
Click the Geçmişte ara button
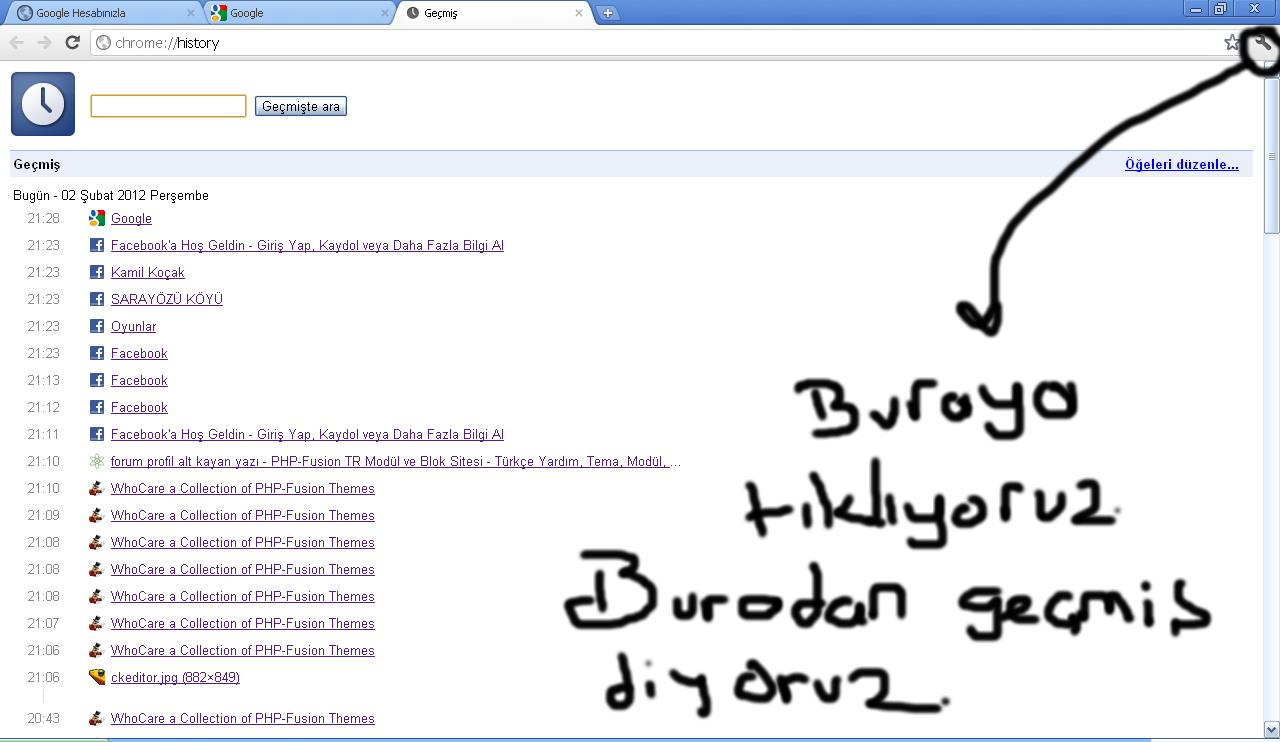301,106
